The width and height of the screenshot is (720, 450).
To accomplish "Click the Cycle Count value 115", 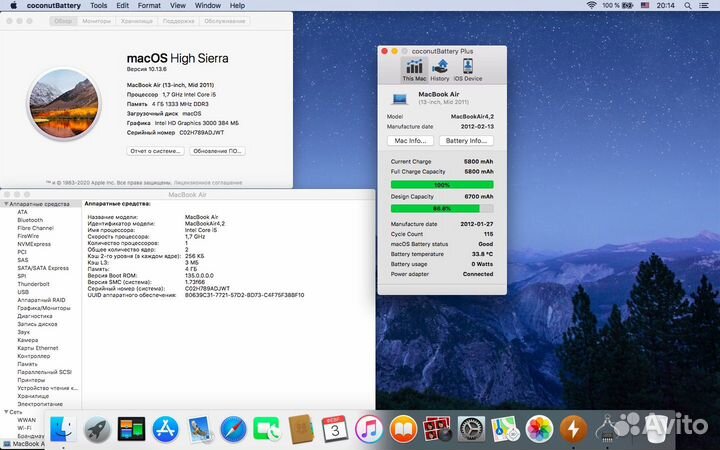I will pos(488,234).
